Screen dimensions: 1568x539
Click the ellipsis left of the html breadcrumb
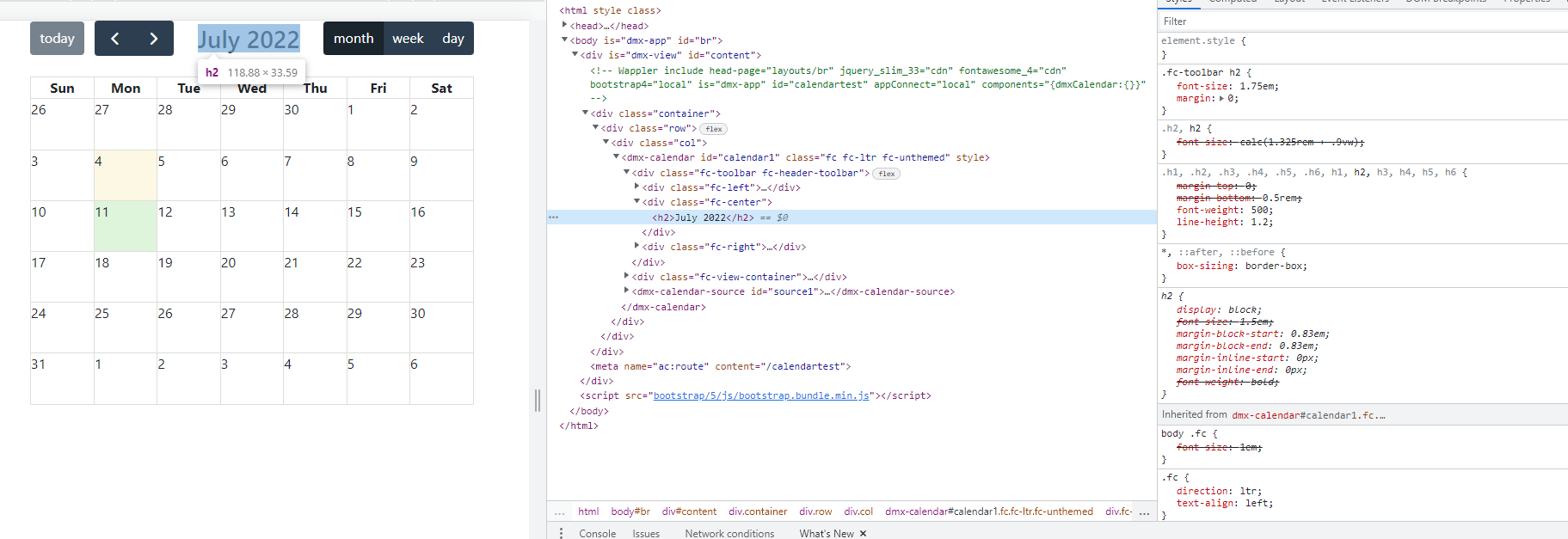pyautogui.click(x=560, y=511)
